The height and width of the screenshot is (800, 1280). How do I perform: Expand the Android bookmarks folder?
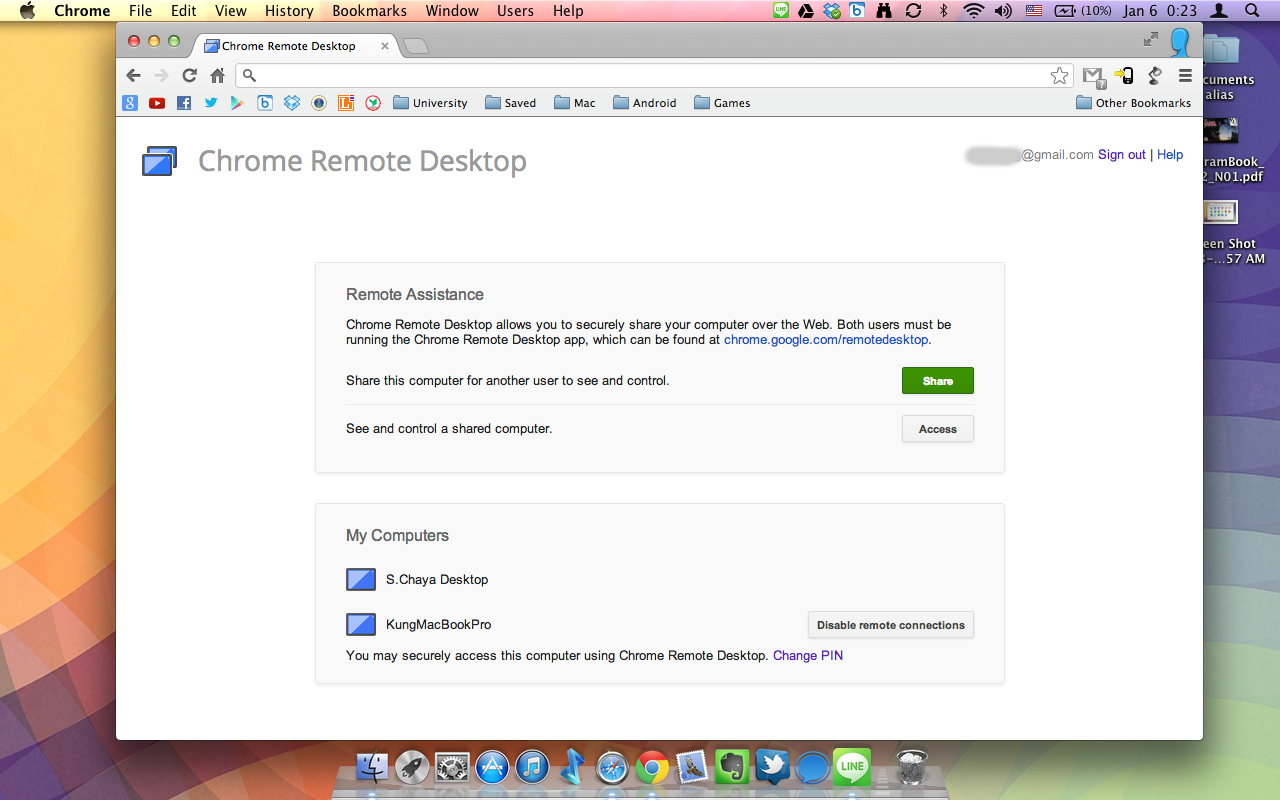tap(644, 103)
